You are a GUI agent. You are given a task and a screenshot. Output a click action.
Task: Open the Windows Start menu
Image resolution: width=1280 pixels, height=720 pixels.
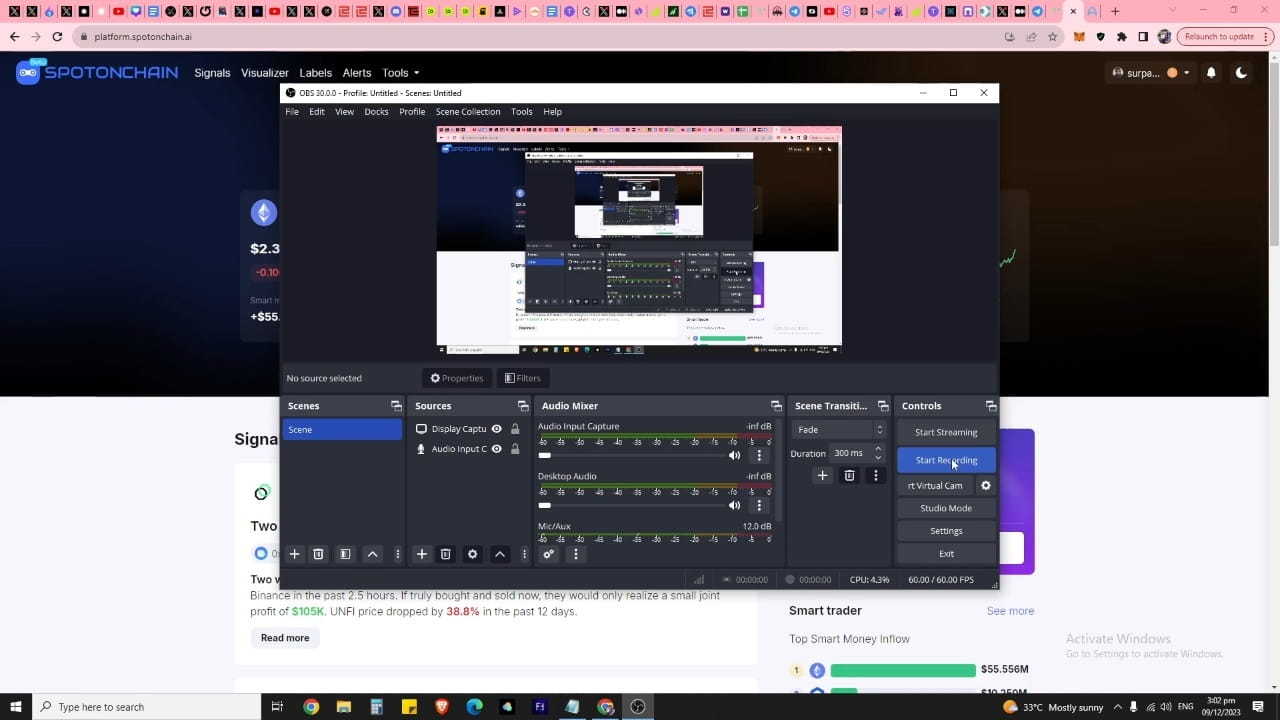tap(16, 707)
